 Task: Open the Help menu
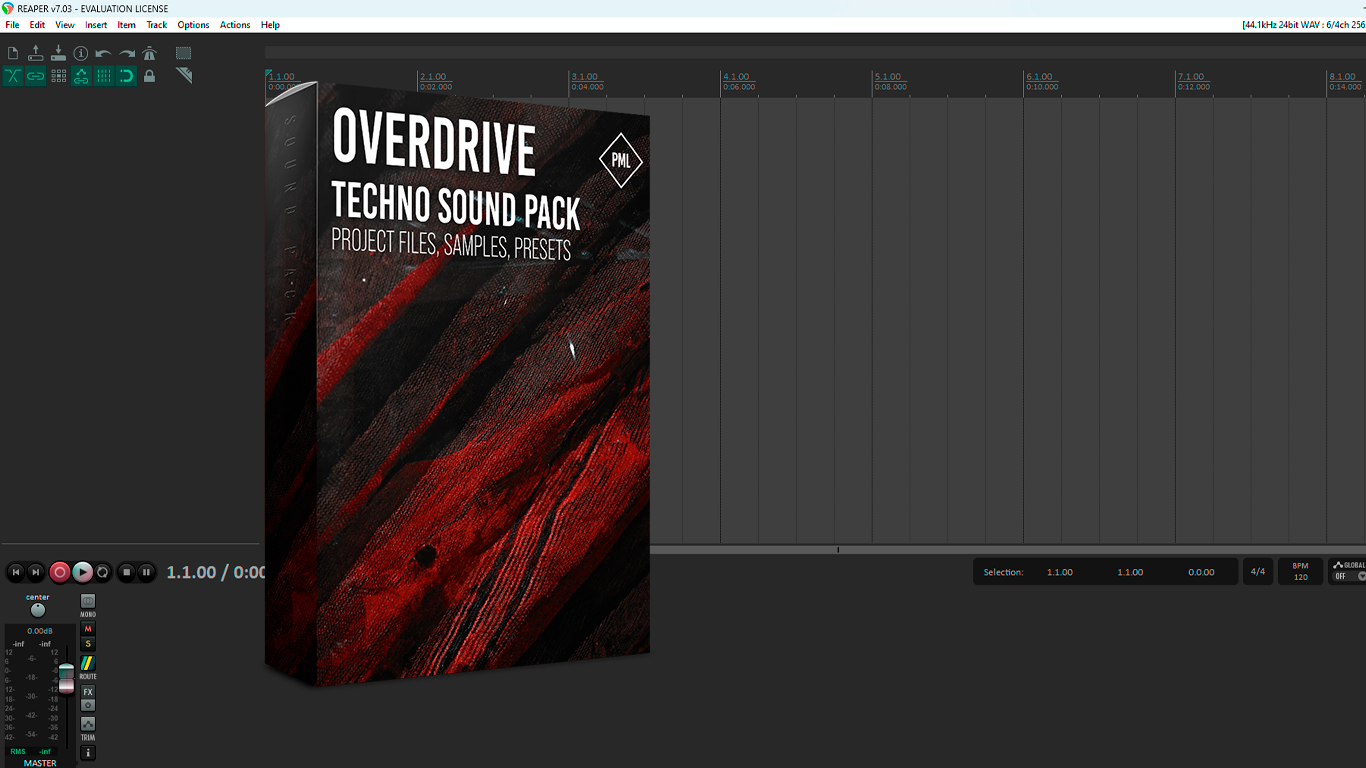pos(270,25)
